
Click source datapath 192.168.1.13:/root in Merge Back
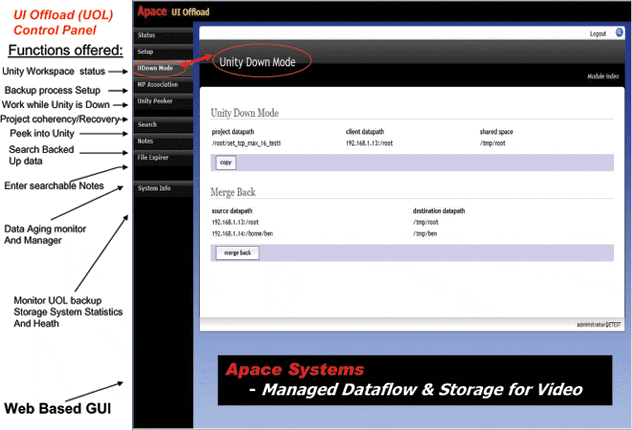(235, 222)
